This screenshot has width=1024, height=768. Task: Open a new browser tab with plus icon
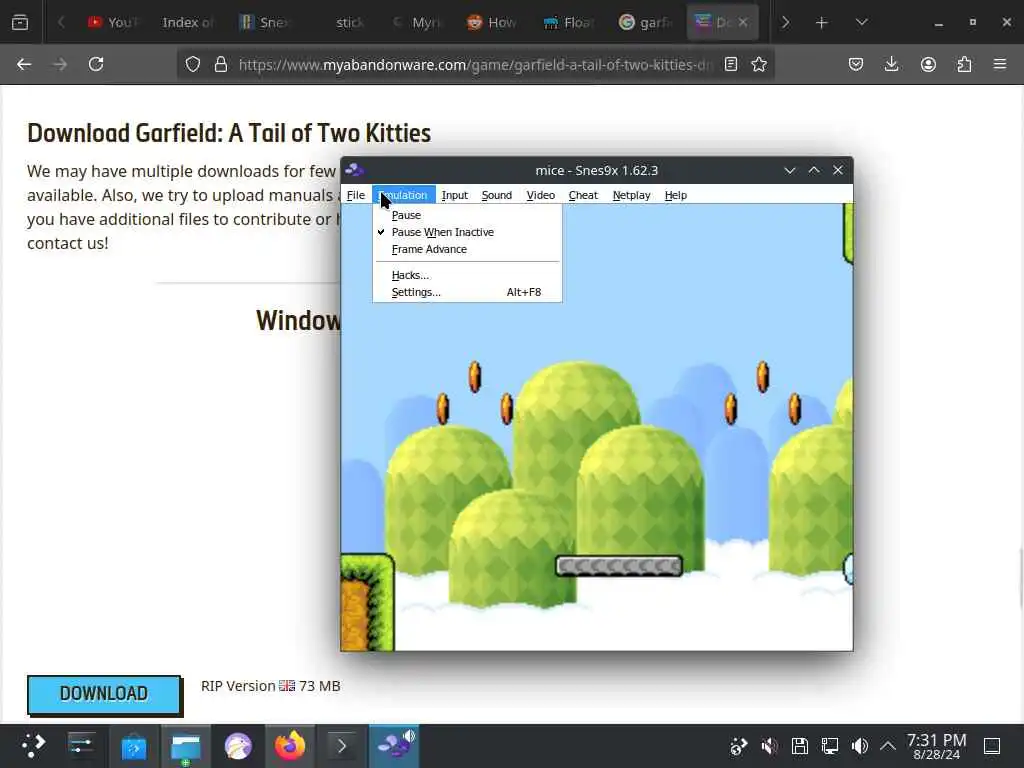822,22
